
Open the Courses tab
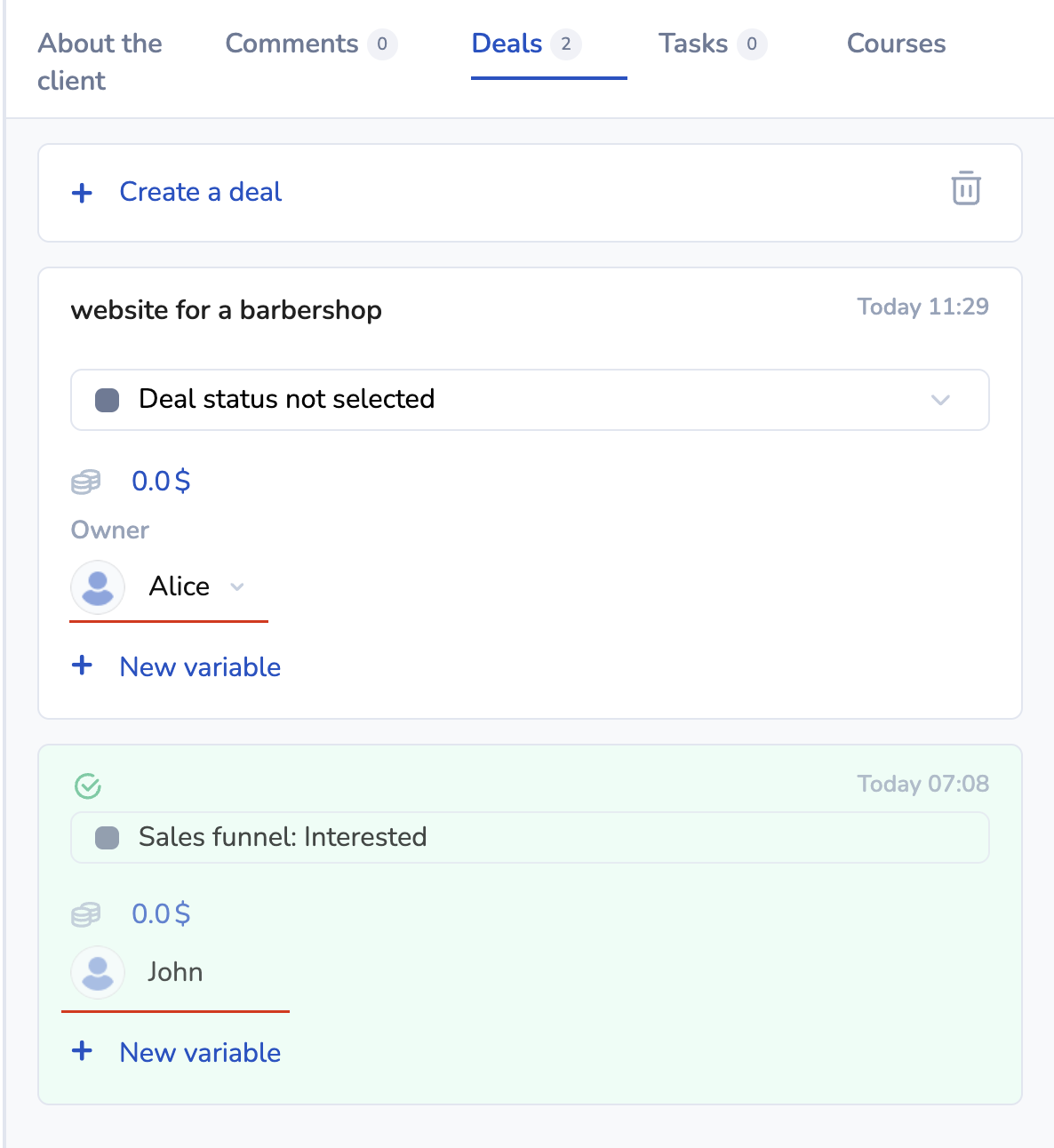(x=896, y=44)
